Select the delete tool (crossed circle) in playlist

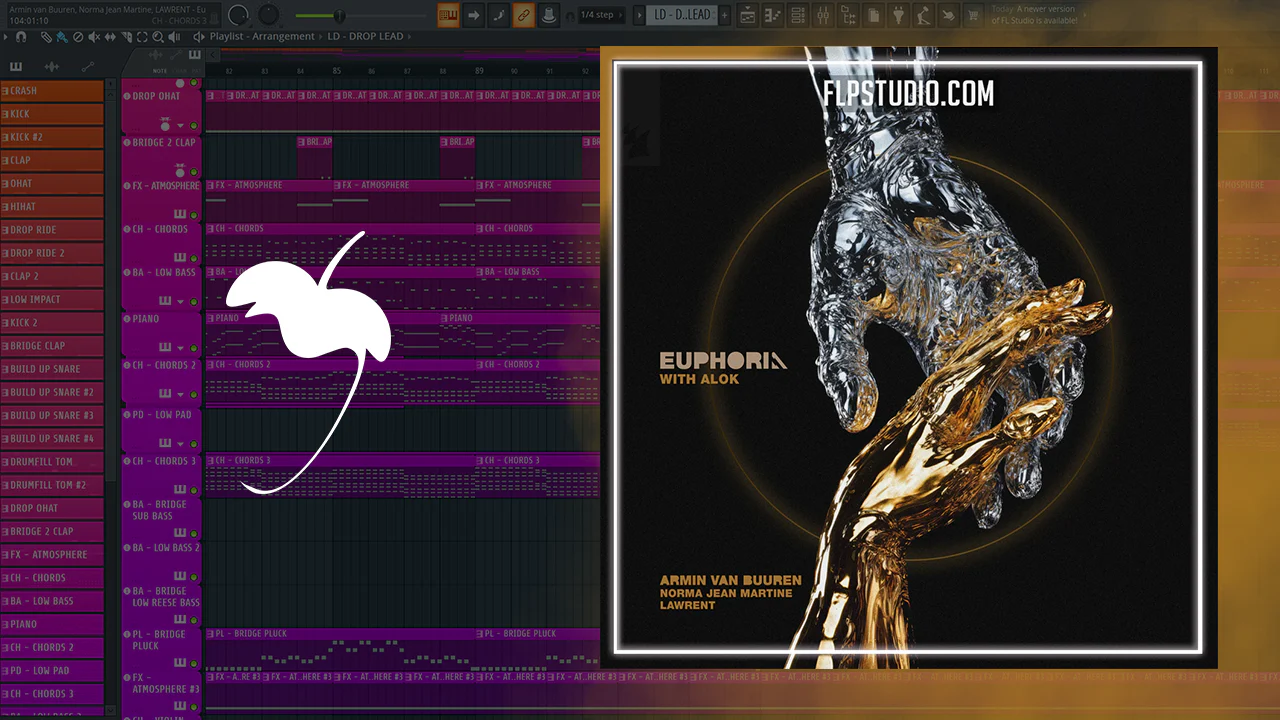78,37
